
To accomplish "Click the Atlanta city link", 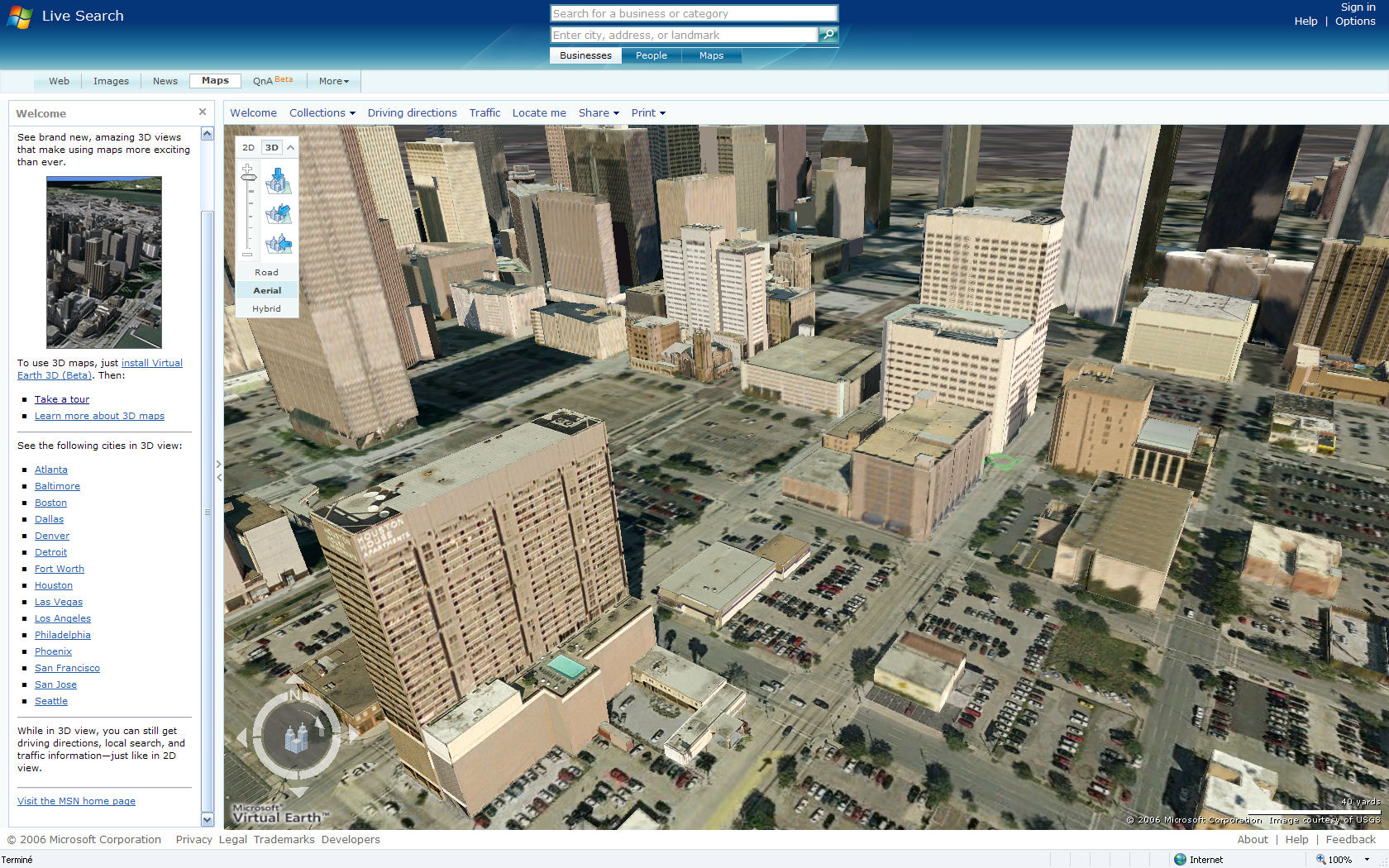I will [x=51, y=470].
